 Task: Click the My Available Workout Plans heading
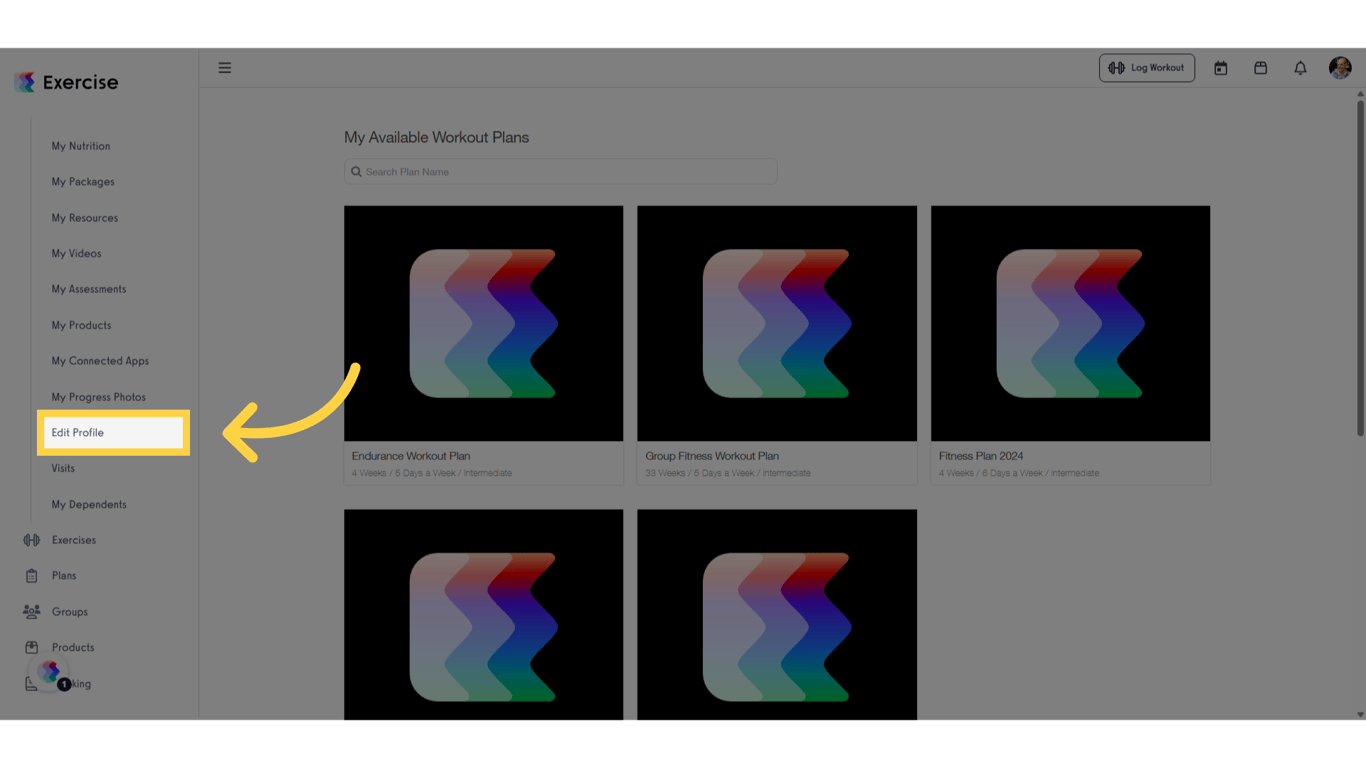click(x=437, y=137)
